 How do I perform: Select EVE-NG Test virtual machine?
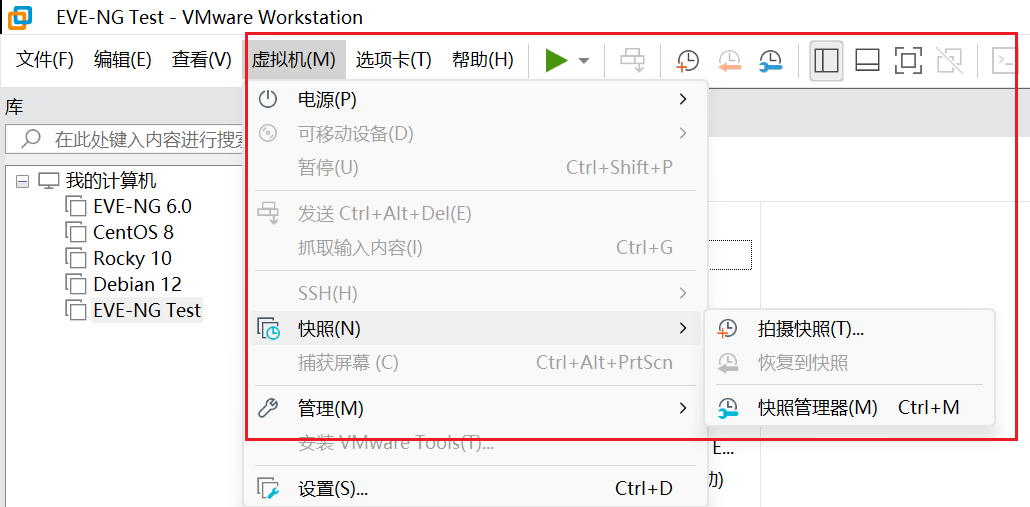pos(147,310)
